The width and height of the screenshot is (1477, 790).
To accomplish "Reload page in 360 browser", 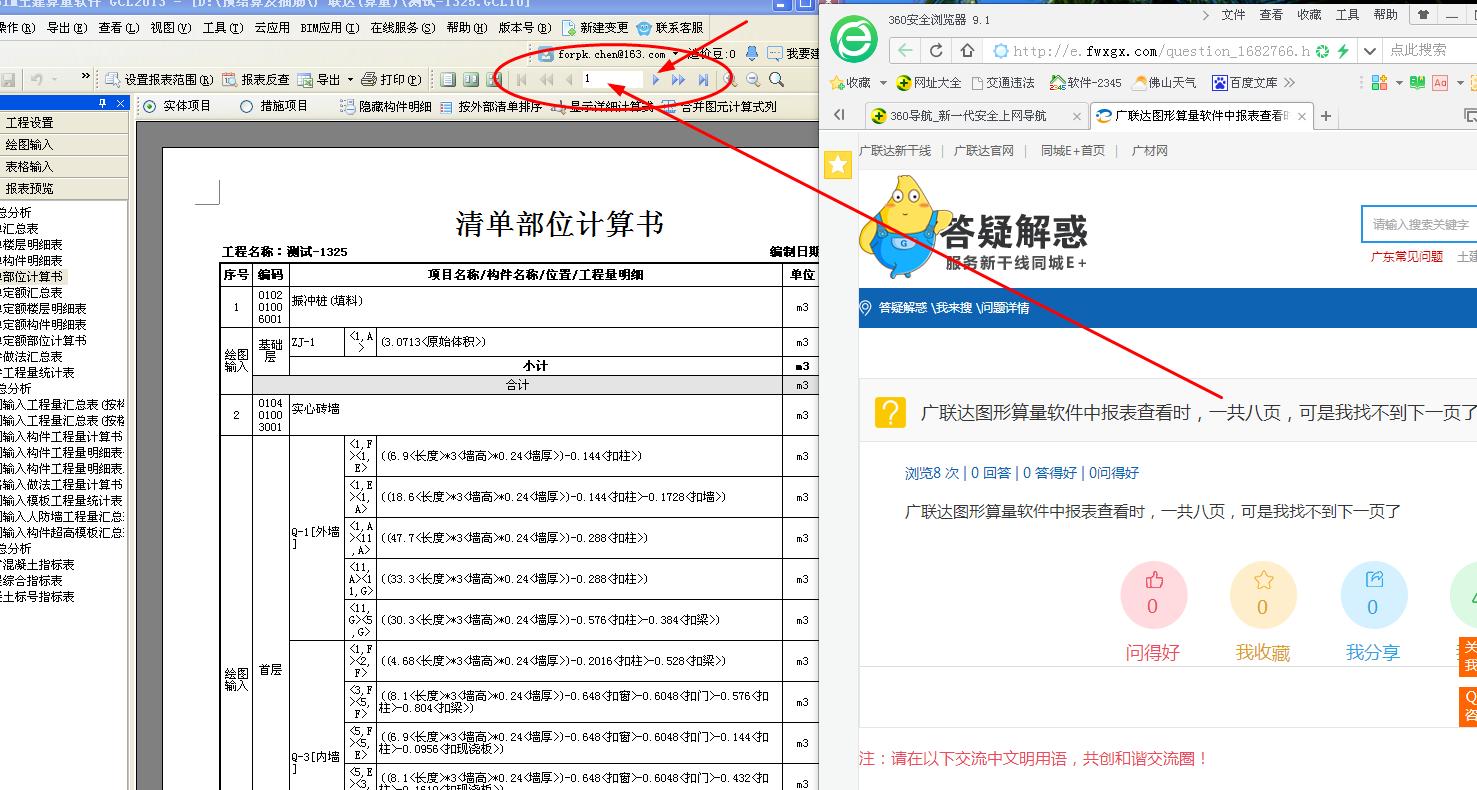I will tap(936, 50).
